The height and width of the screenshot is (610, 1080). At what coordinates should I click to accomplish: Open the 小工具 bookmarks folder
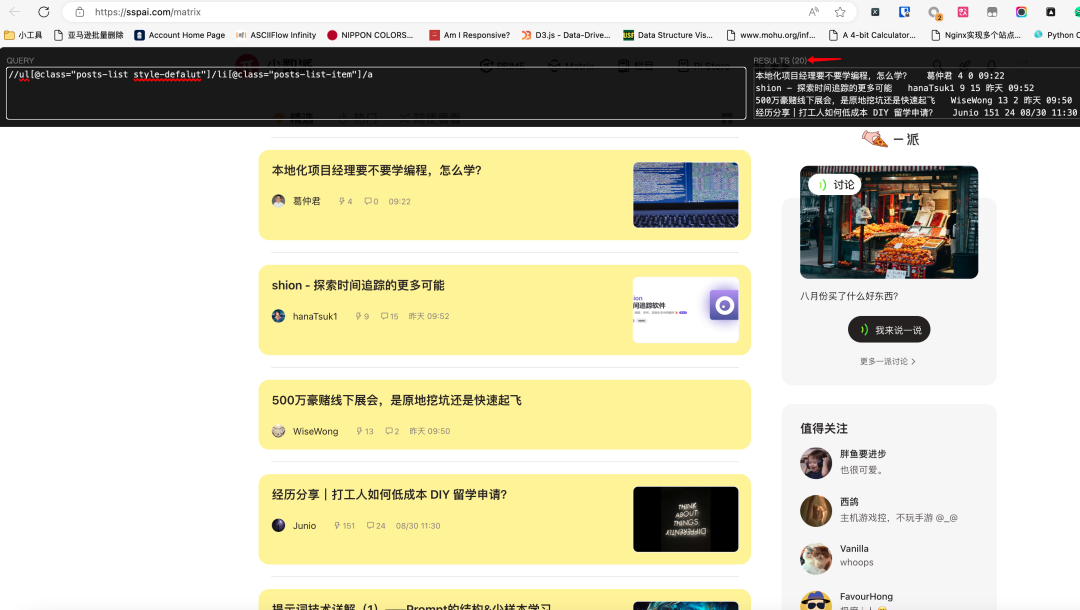(23, 35)
